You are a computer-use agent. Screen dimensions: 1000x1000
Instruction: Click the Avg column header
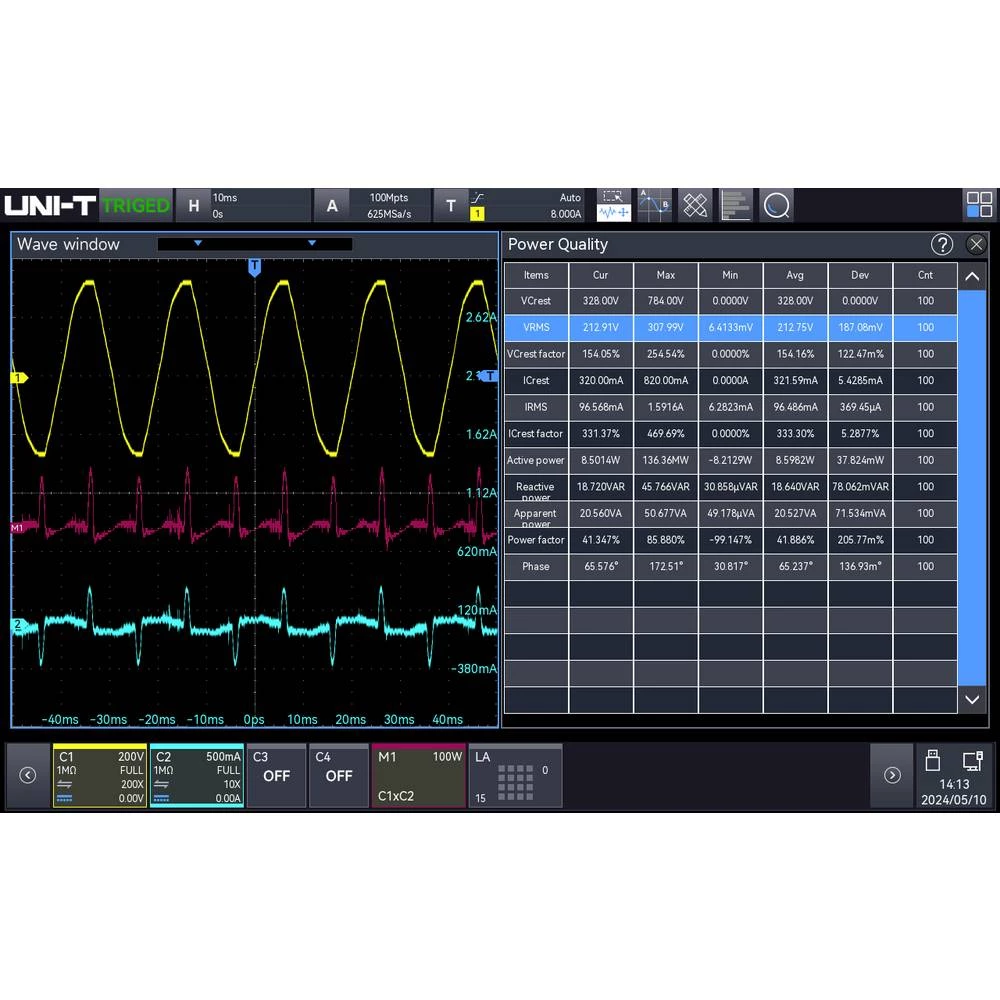[x=795, y=275]
